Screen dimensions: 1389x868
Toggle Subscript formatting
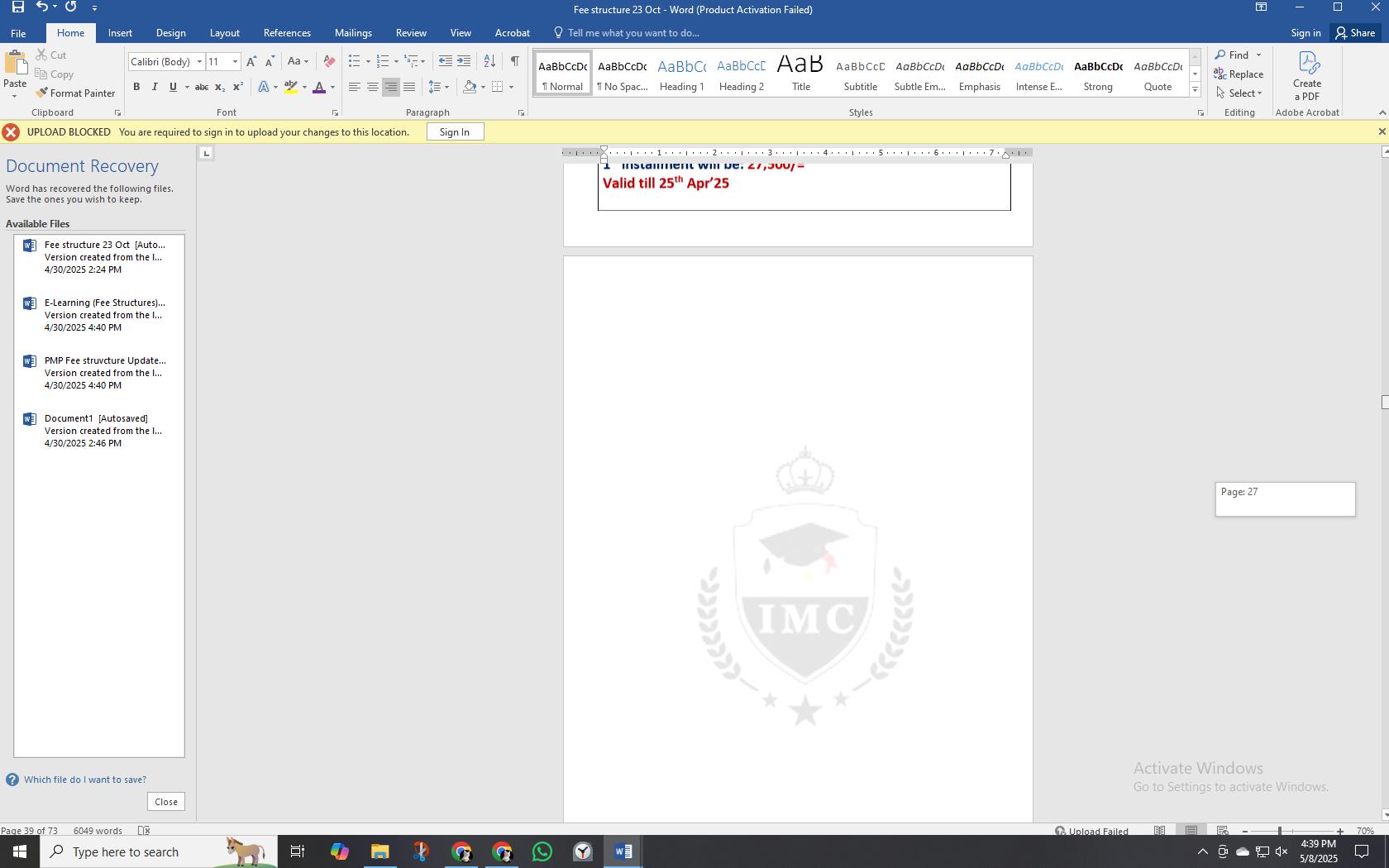219,87
